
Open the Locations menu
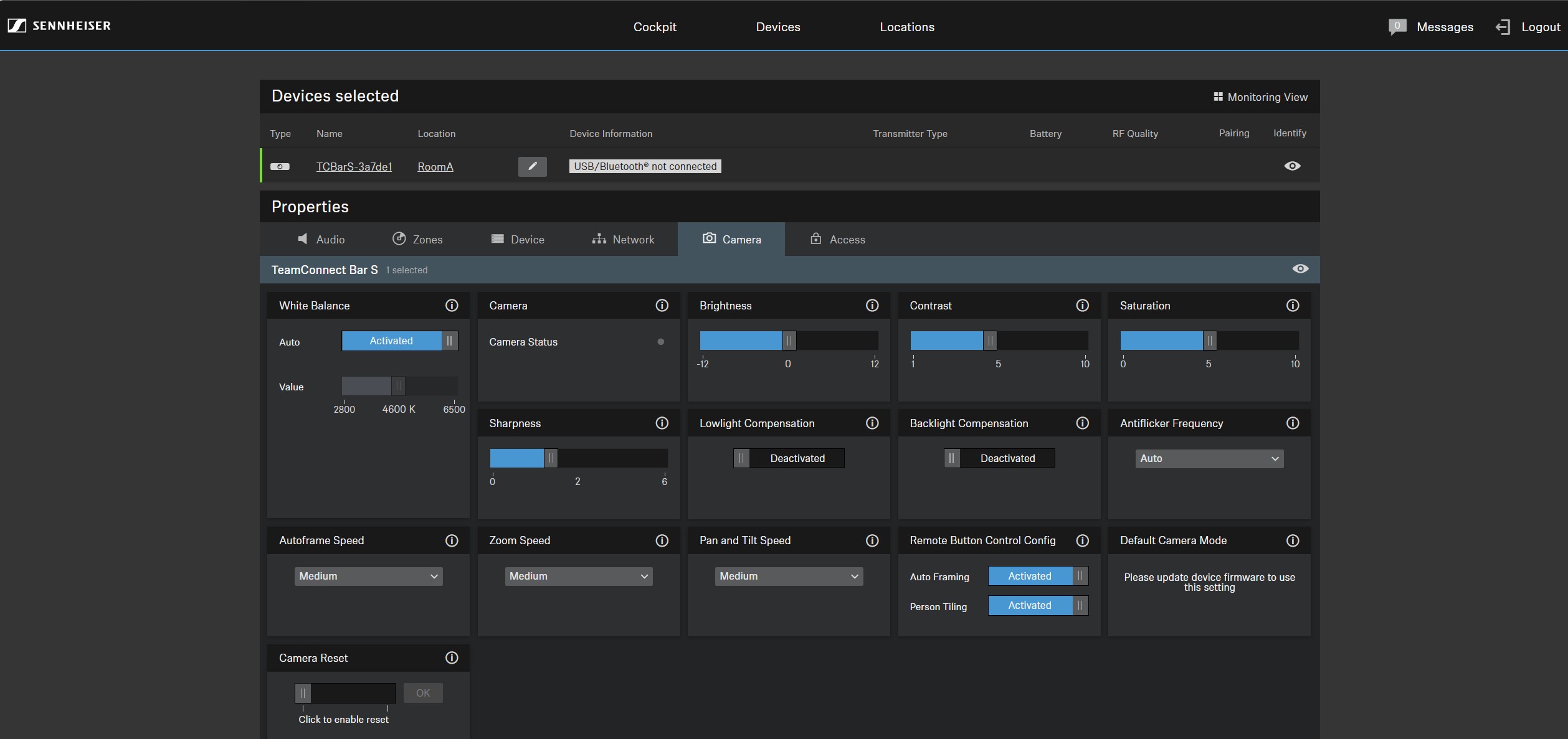tap(907, 27)
